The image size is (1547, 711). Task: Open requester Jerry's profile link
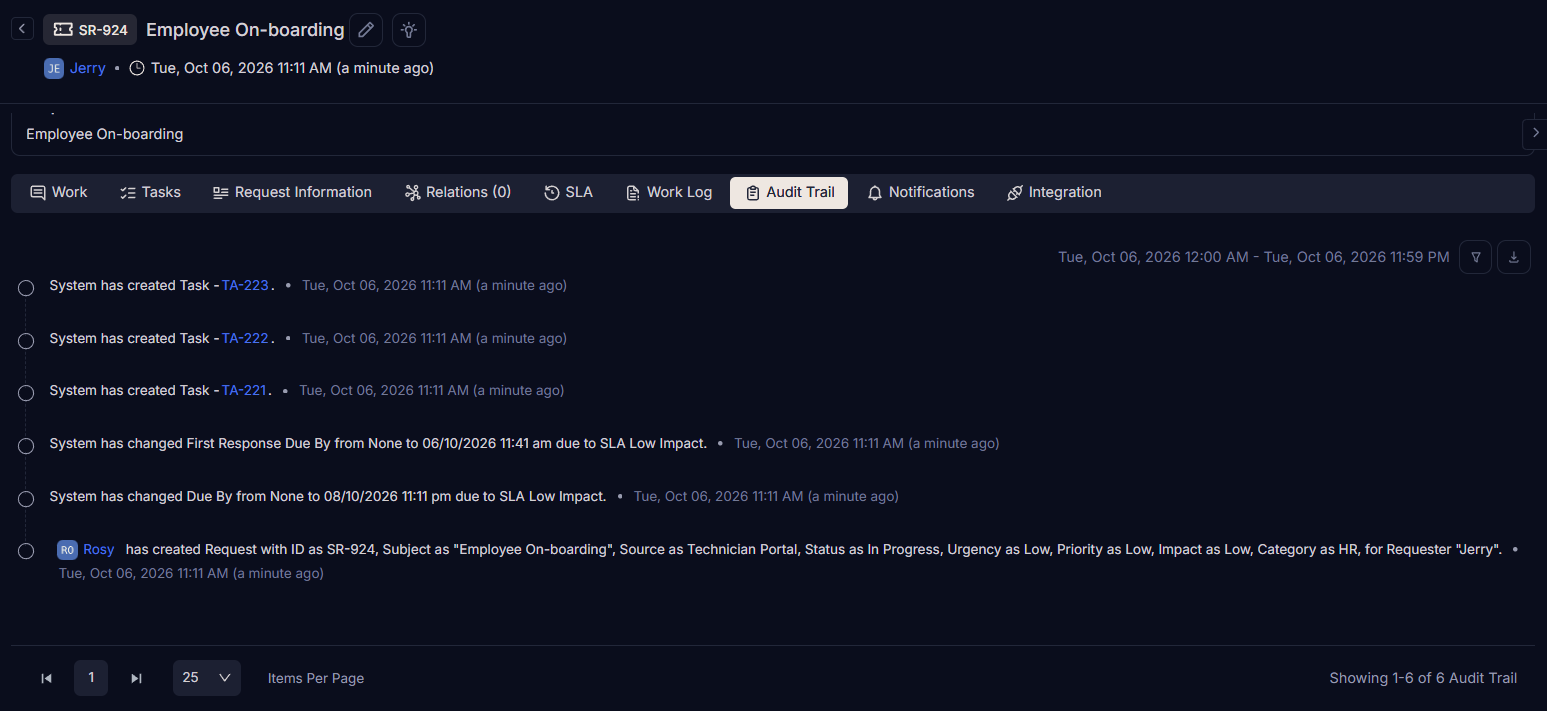pyautogui.click(x=88, y=68)
